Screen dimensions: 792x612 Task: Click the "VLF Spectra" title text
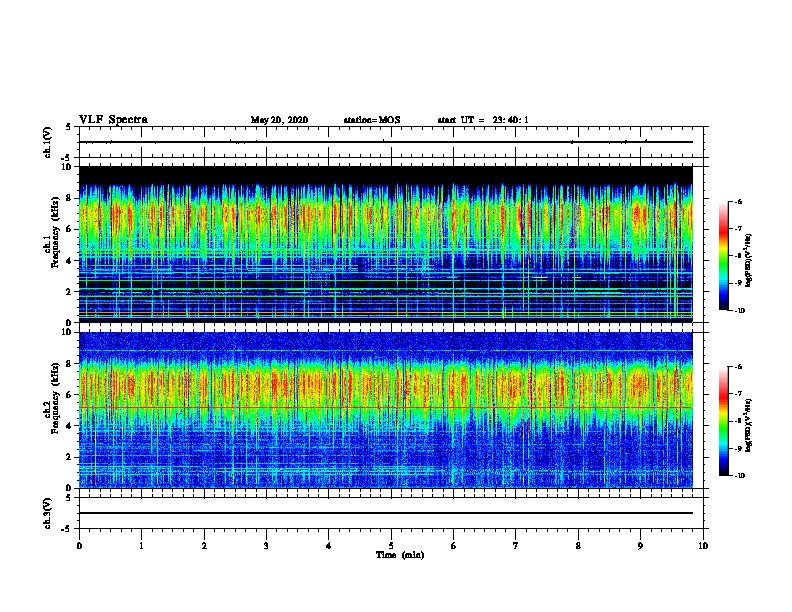coord(113,120)
